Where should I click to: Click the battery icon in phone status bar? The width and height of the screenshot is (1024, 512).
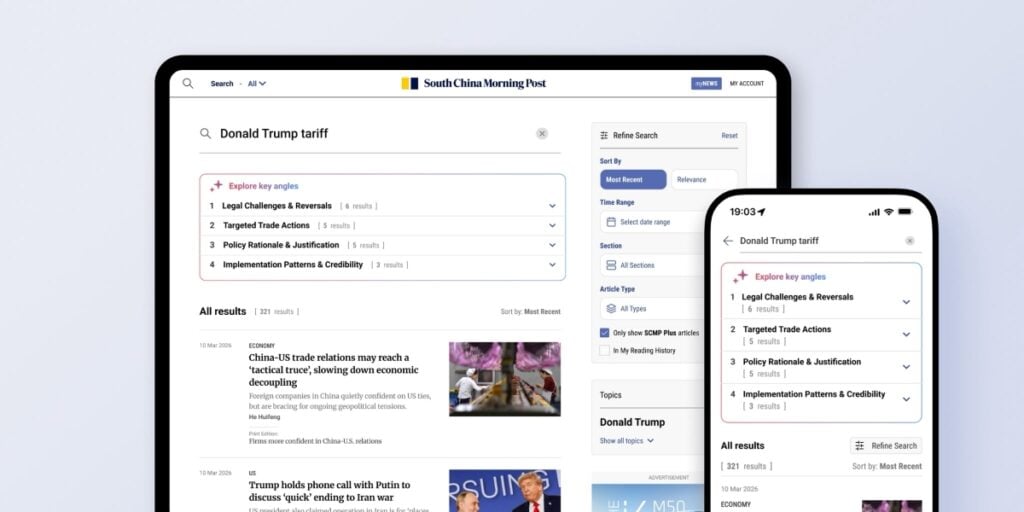pos(905,212)
